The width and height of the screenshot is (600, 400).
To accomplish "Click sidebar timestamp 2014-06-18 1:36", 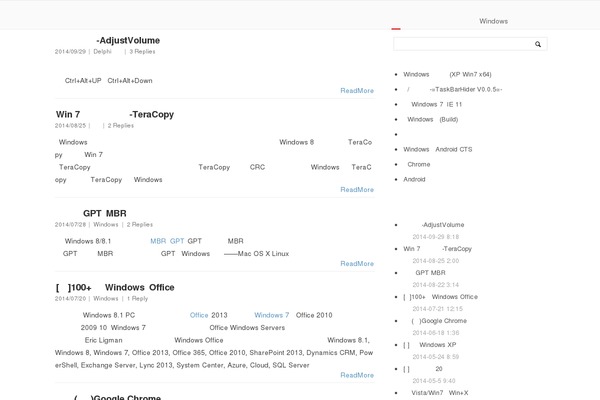I will 435,333.
